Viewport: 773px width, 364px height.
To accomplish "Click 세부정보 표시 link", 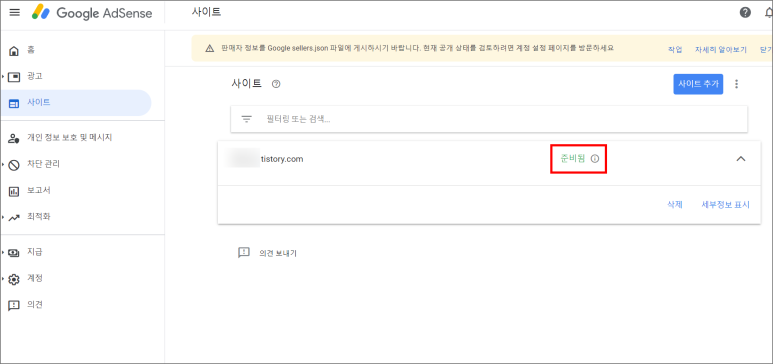I will pyautogui.click(x=725, y=205).
